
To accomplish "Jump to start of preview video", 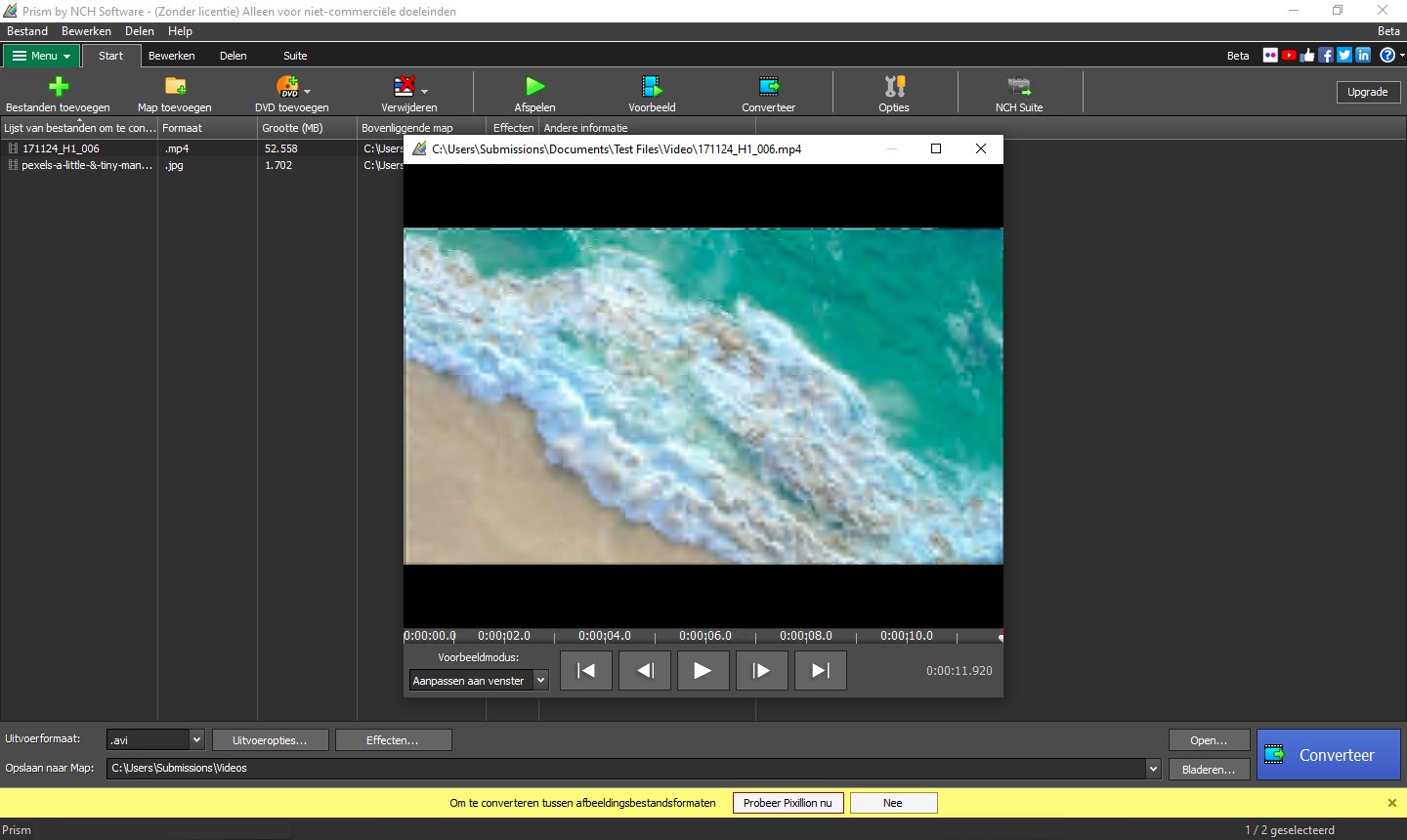I will [586, 671].
